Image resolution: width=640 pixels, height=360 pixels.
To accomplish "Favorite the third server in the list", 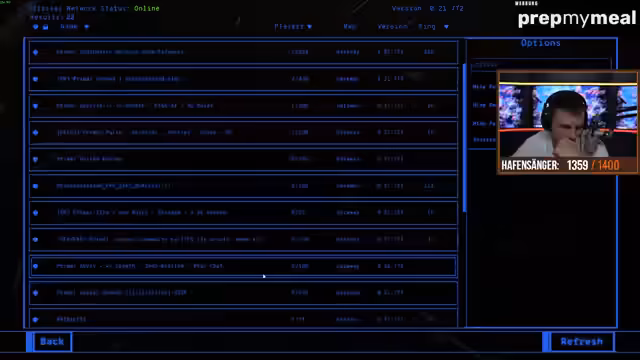I will [36, 106].
